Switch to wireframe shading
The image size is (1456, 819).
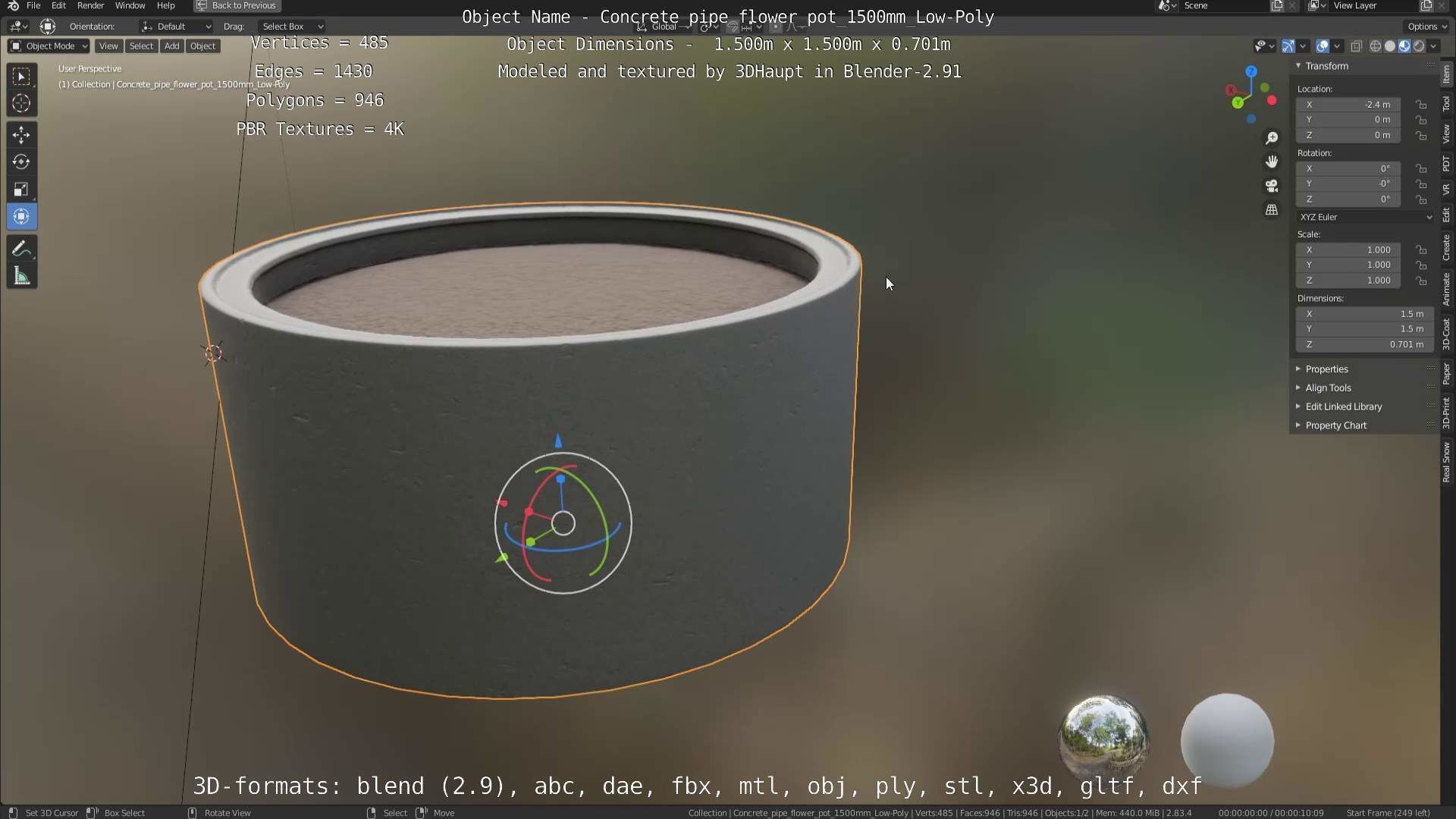coord(1376,46)
